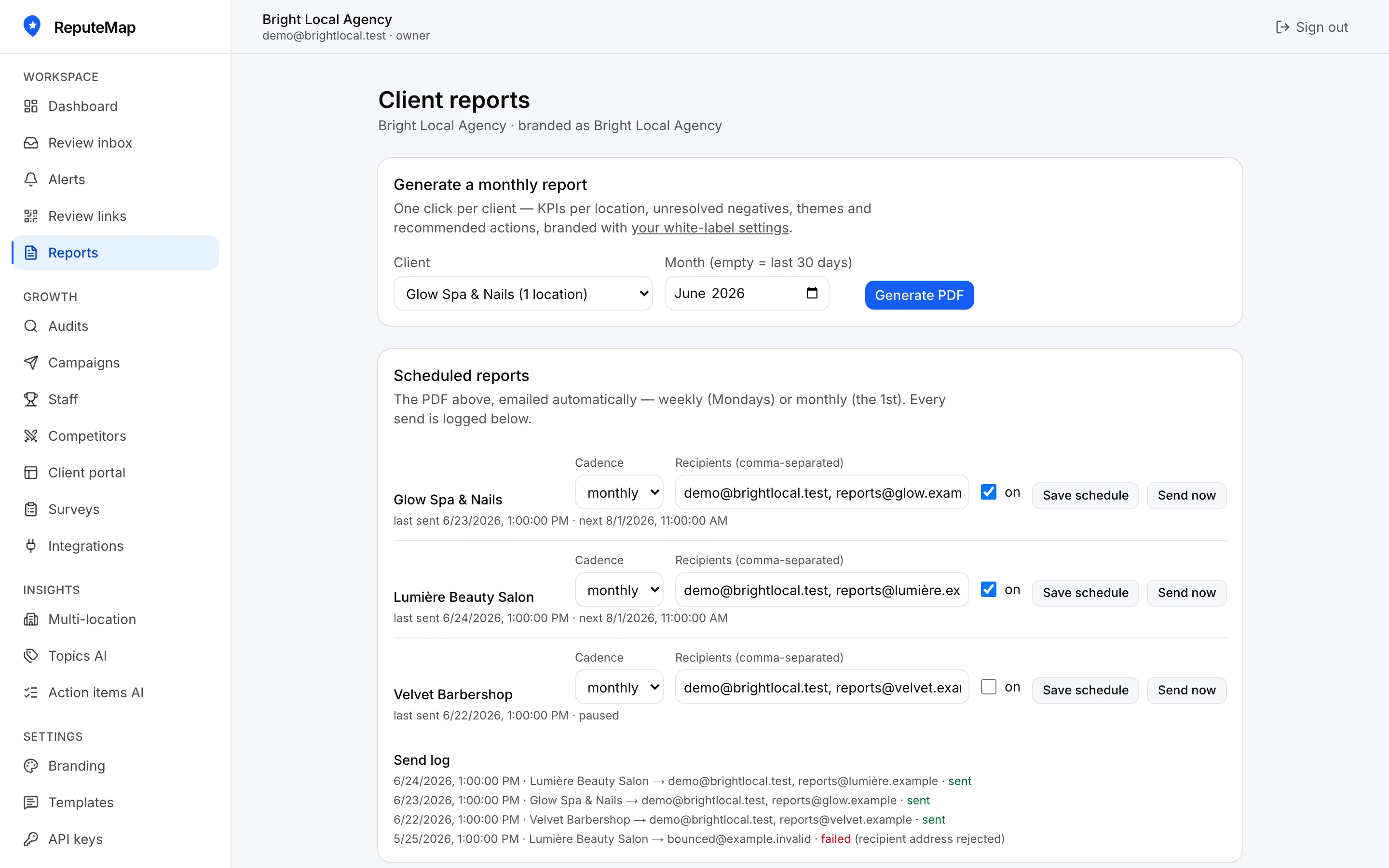Edit the Lumière Beauty Salon recipients field
Image resolution: width=1389 pixels, height=868 pixels.
pyautogui.click(x=822, y=590)
